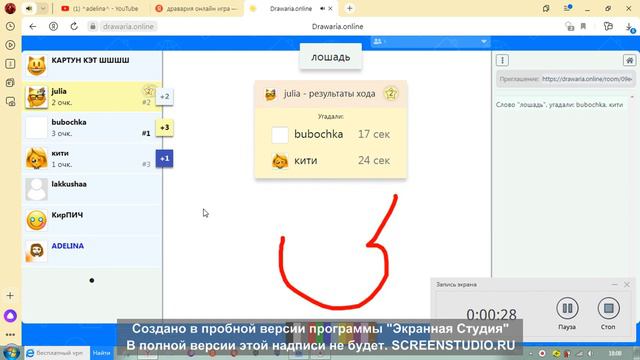Click the КАРТУН КЭТ cat avatar
Viewport: 640px width, 360px height.
coord(36,66)
